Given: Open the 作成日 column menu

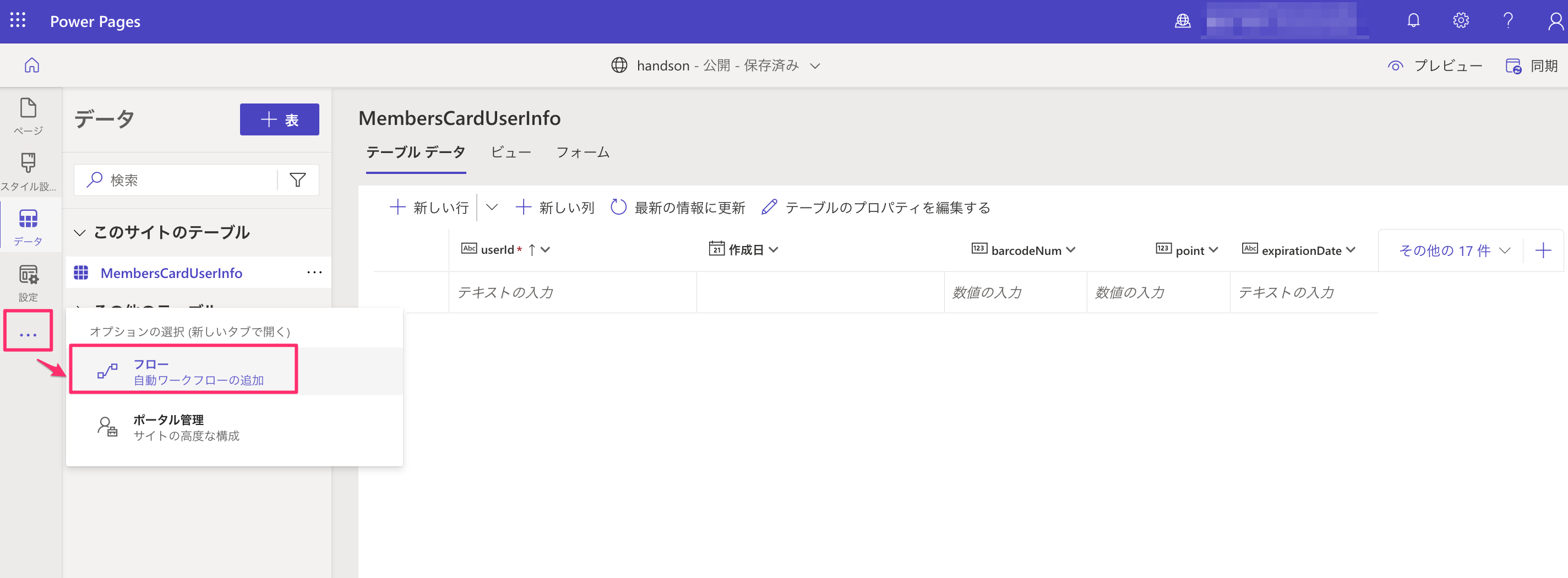Looking at the screenshot, I should pyautogui.click(x=774, y=249).
